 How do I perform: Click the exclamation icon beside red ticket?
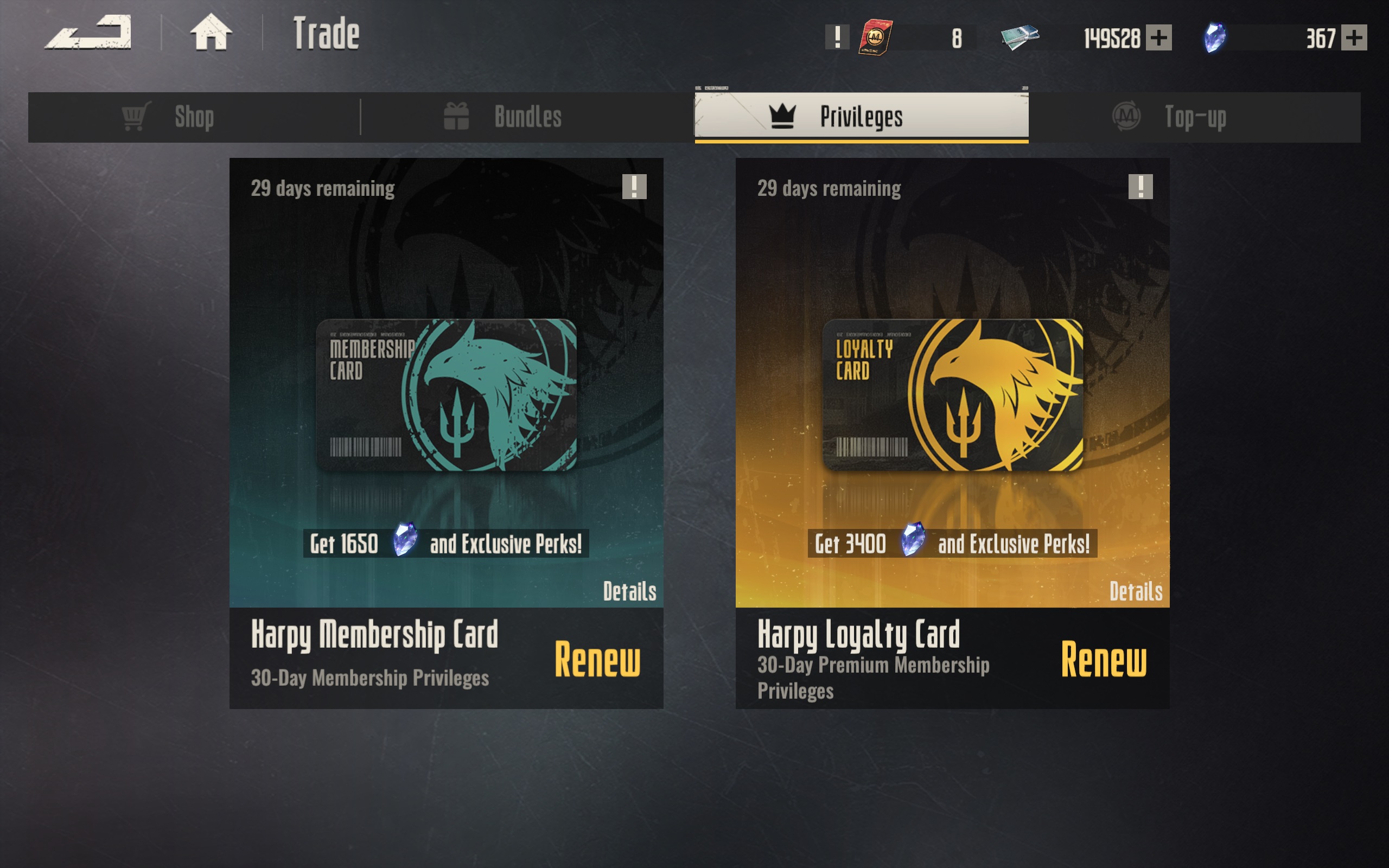pyautogui.click(x=837, y=37)
